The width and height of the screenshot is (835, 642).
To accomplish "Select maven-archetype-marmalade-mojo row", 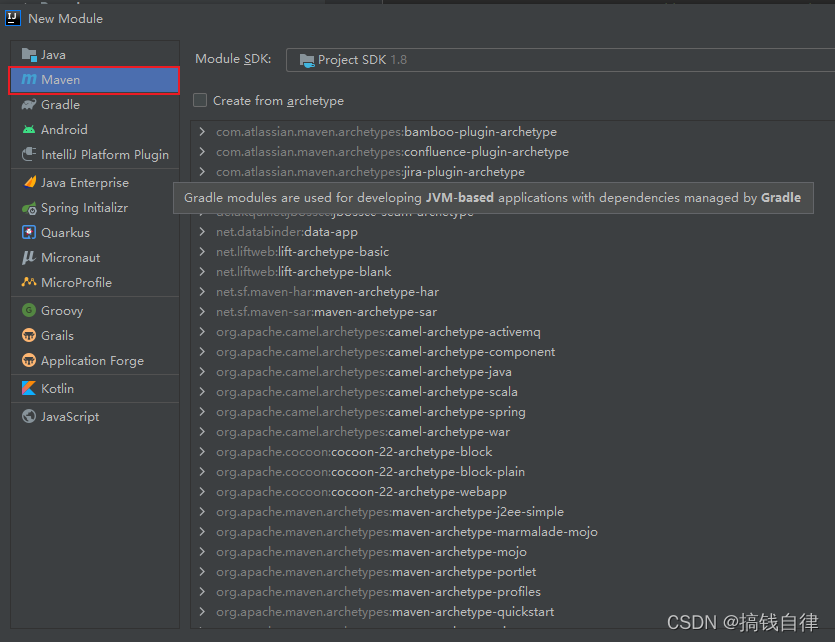I will click(x=512, y=531).
